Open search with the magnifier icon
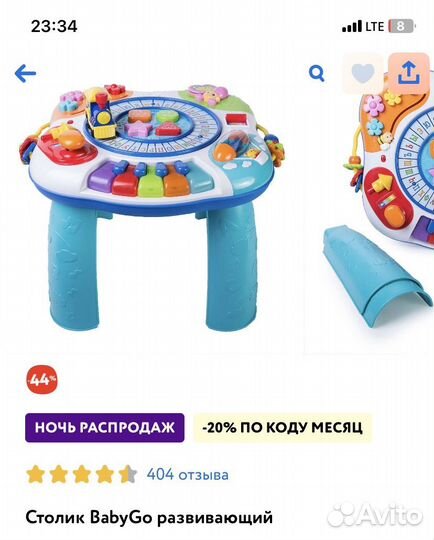This screenshot has height=540, width=434. click(x=317, y=73)
